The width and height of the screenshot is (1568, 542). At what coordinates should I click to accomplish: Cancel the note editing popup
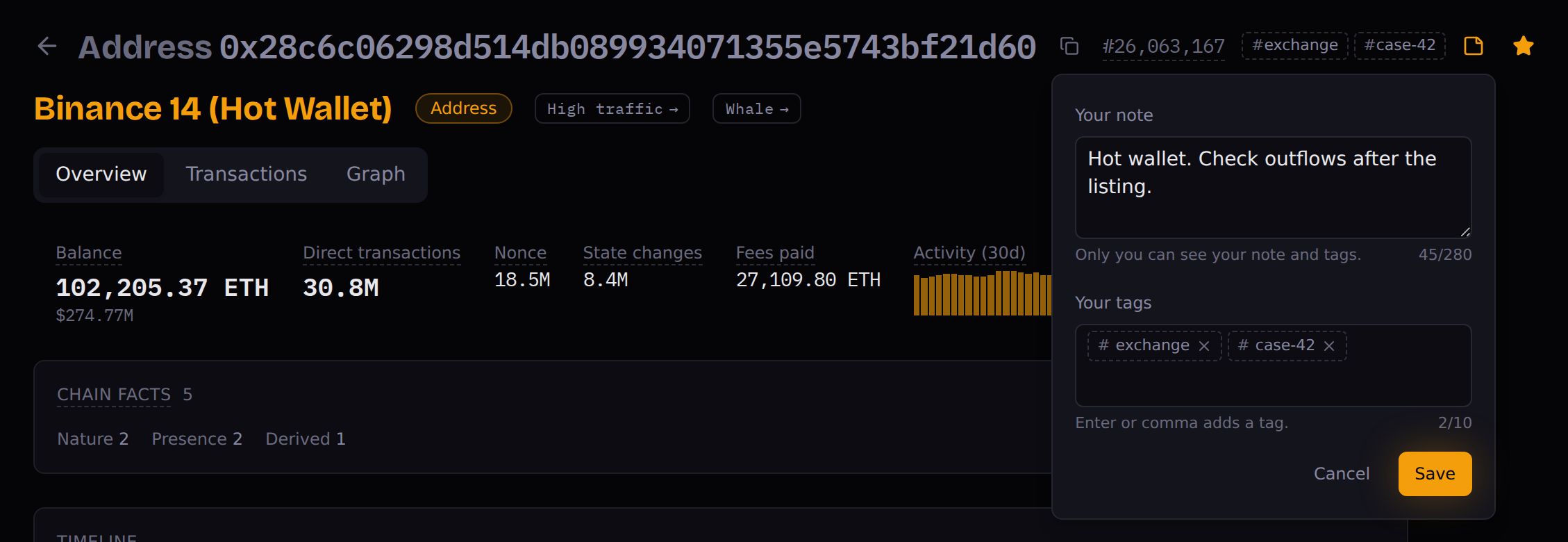click(1342, 474)
